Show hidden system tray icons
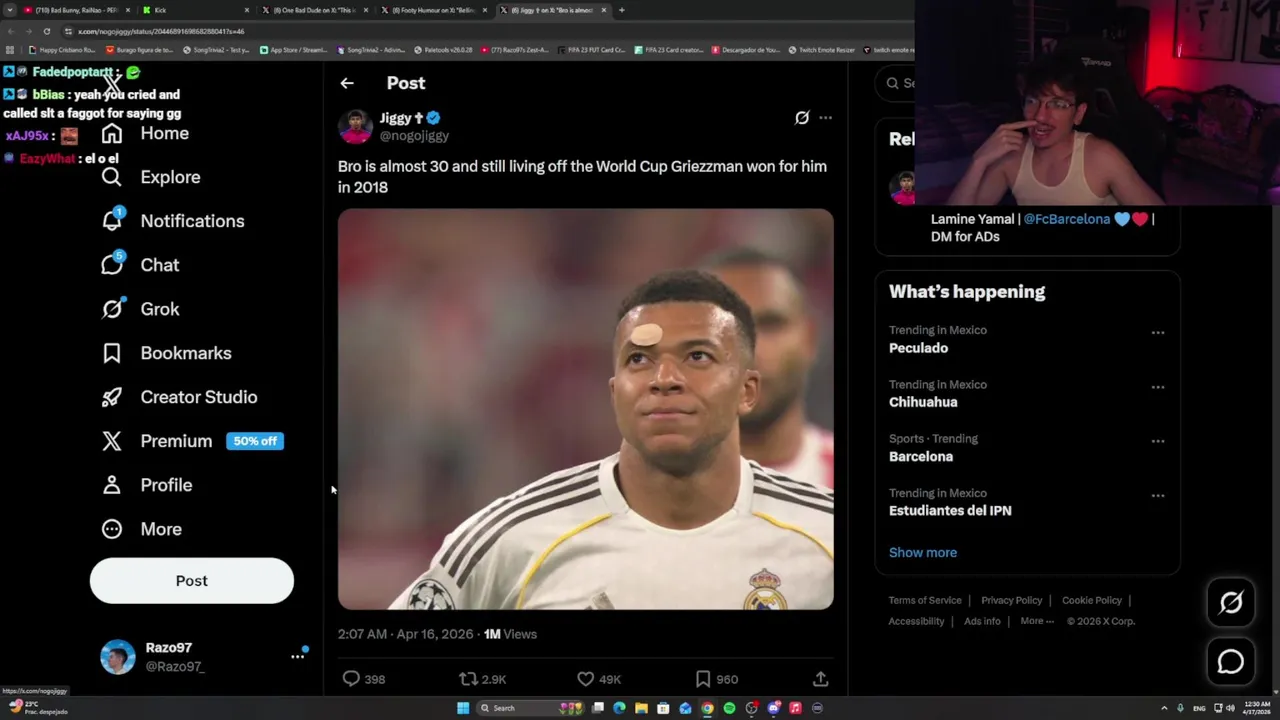The width and height of the screenshot is (1280, 720). [1166, 708]
